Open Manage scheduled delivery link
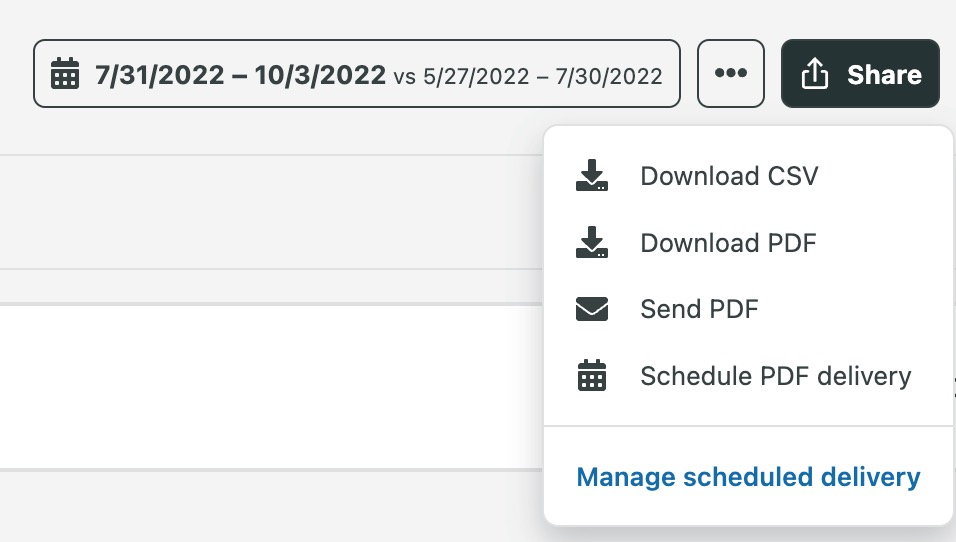956x542 pixels. click(x=748, y=477)
